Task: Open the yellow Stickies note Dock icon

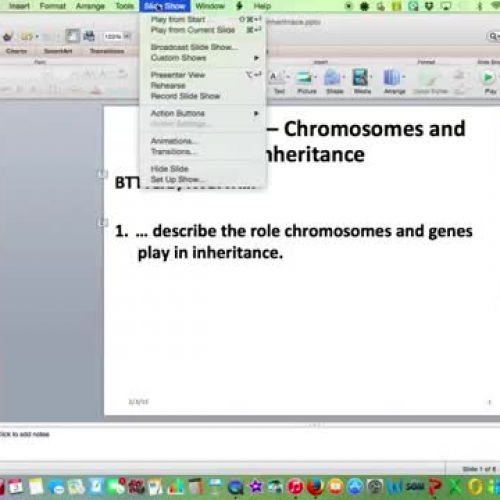Action: tap(36, 487)
